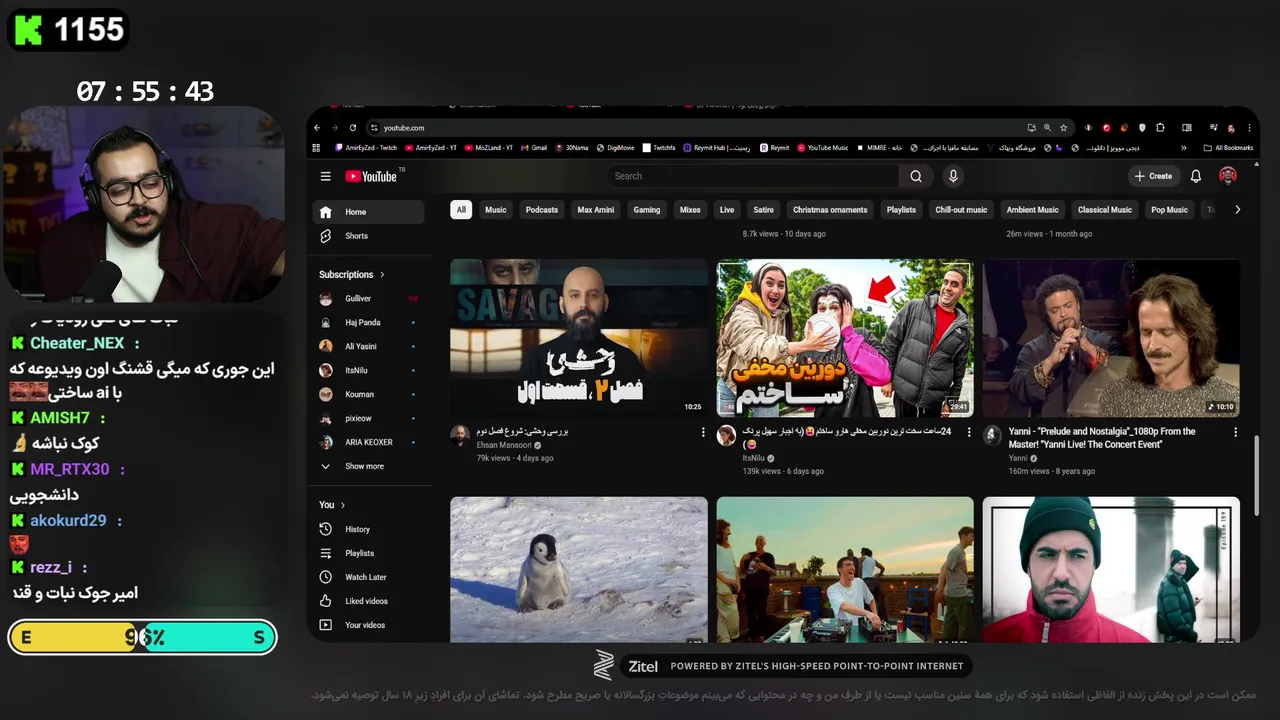Click the youtube.com address bar
Screen dimensions: 1280x720
pyautogui.click(x=700, y=128)
